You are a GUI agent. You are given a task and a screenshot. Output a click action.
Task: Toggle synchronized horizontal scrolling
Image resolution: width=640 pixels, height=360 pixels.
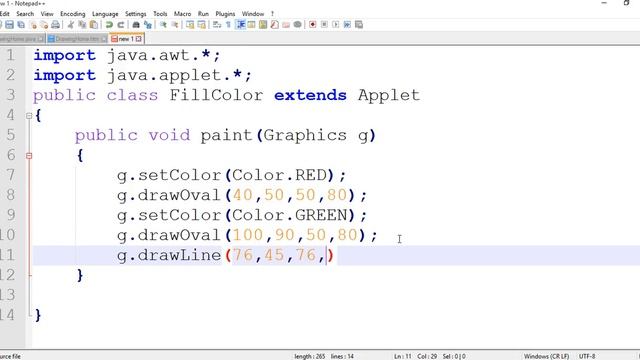coord(202,25)
